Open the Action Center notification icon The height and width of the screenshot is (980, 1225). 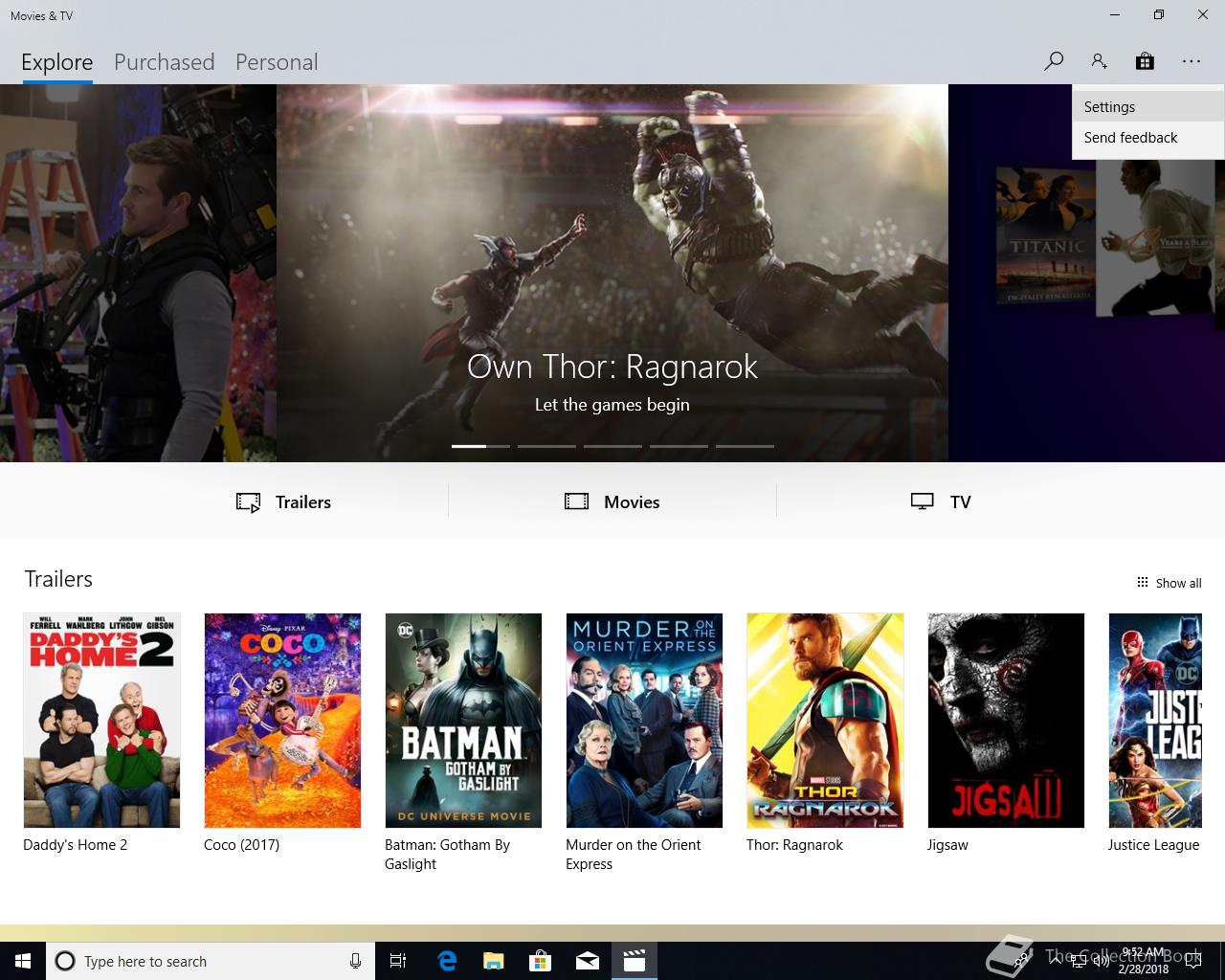(1193, 961)
